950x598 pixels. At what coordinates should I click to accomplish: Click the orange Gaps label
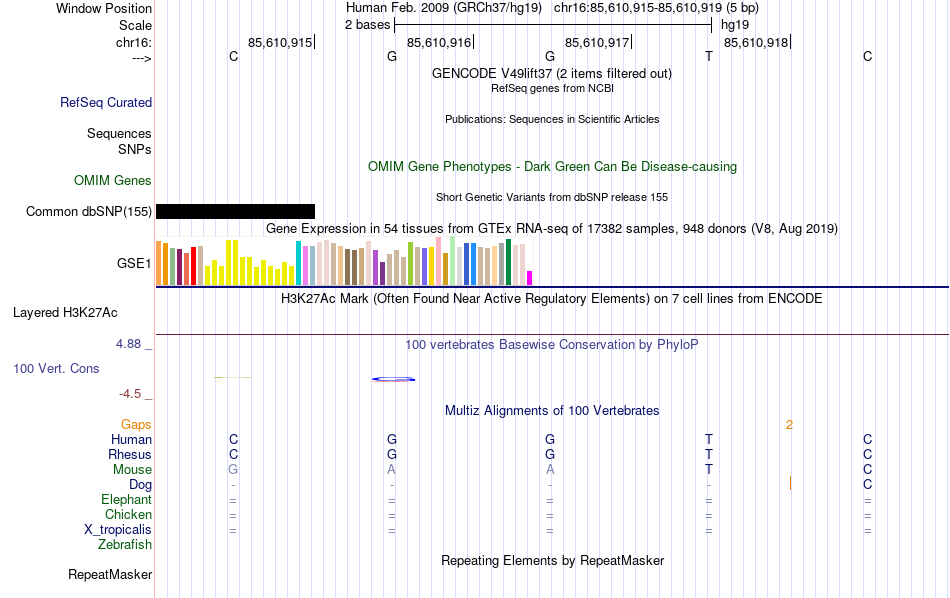point(136,425)
